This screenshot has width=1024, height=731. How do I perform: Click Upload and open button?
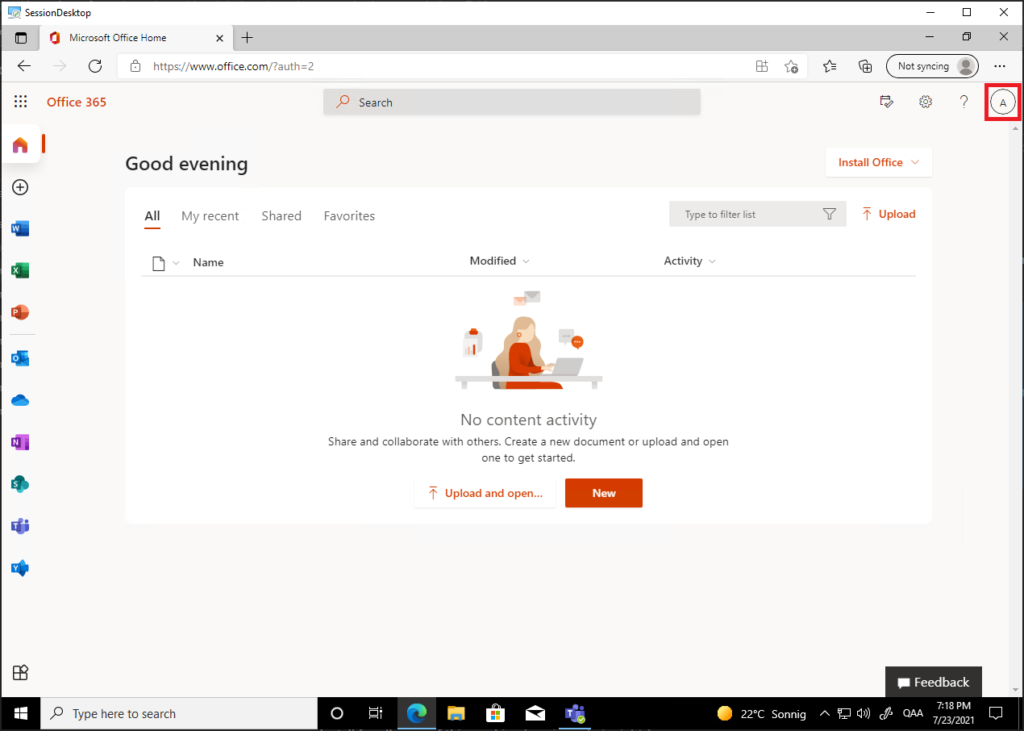coord(485,493)
